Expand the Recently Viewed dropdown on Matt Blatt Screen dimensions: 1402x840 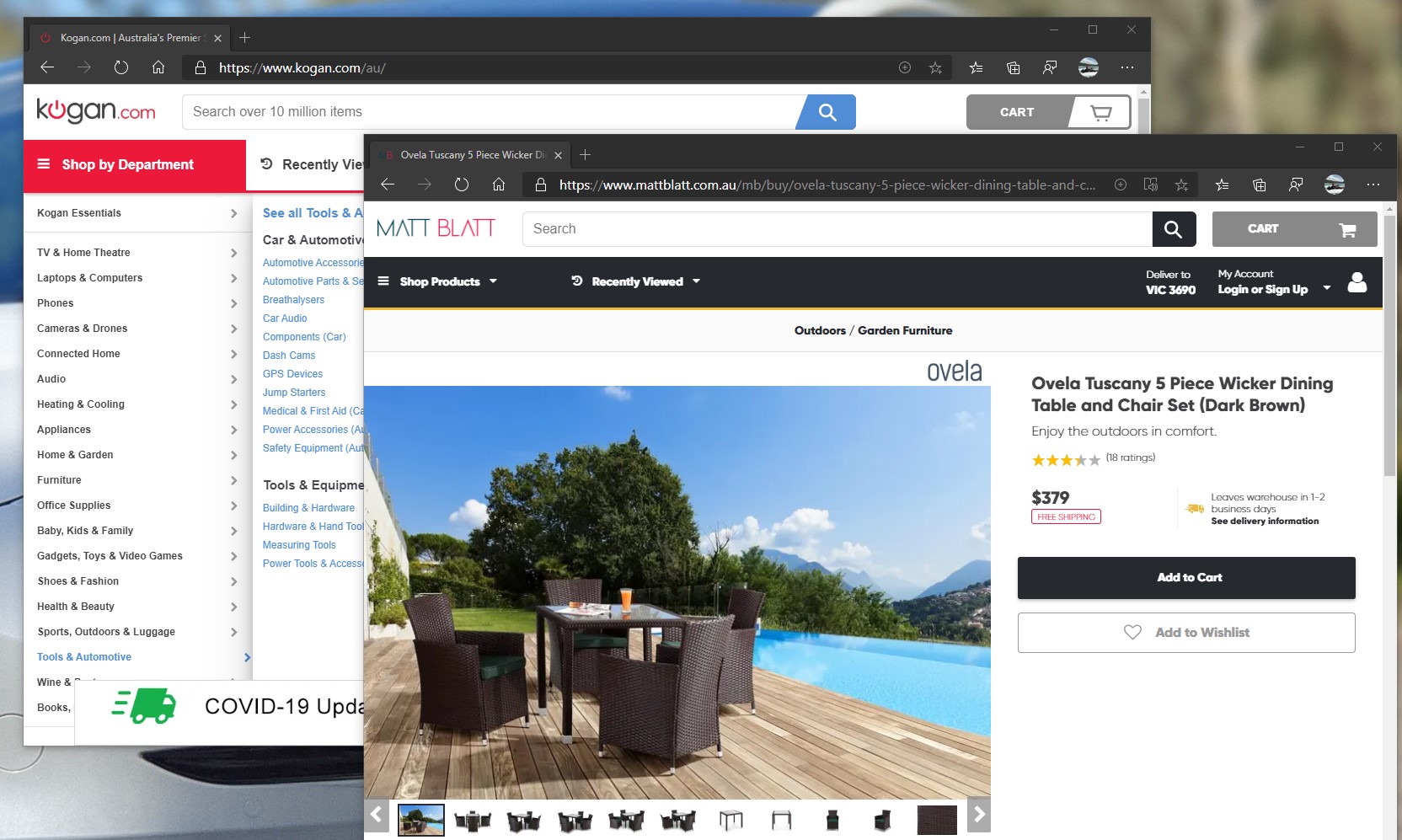pyautogui.click(x=636, y=281)
